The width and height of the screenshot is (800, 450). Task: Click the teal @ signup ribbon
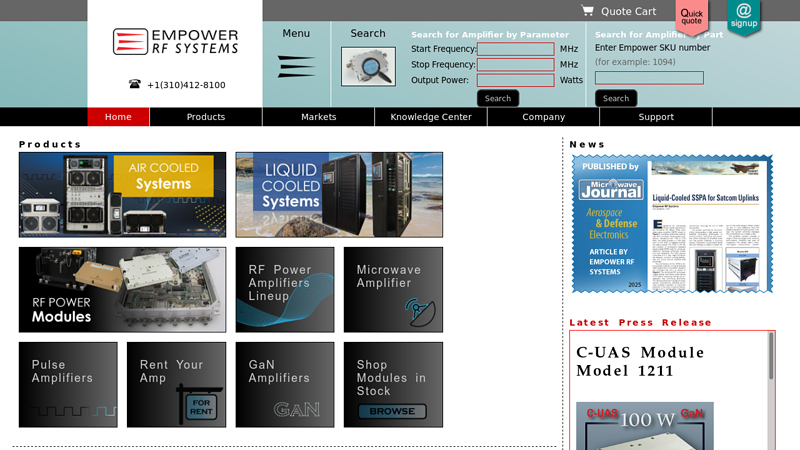click(743, 16)
